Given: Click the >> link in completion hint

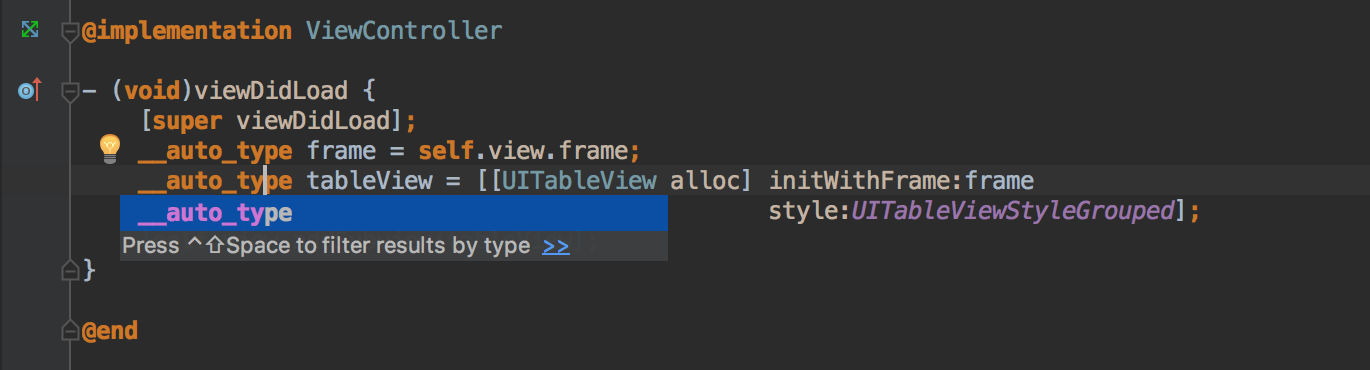Looking at the screenshot, I should pos(556,246).
